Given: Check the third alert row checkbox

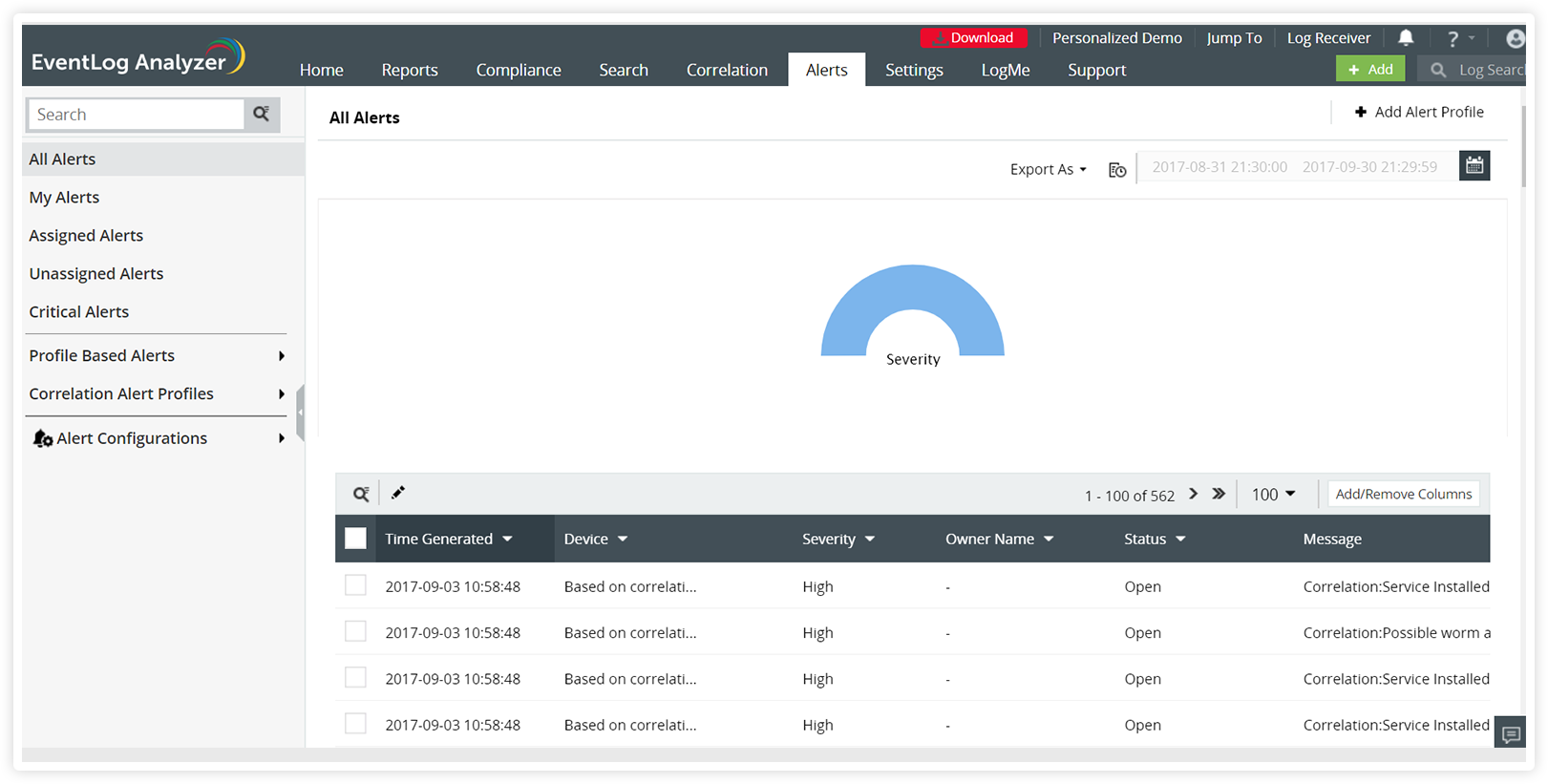Looking at the screenshot, I should [355, 678].
